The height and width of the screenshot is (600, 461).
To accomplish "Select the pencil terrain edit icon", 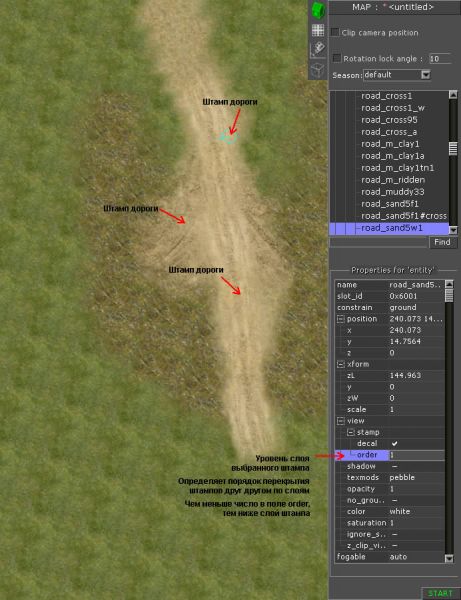I will (318, 50).
